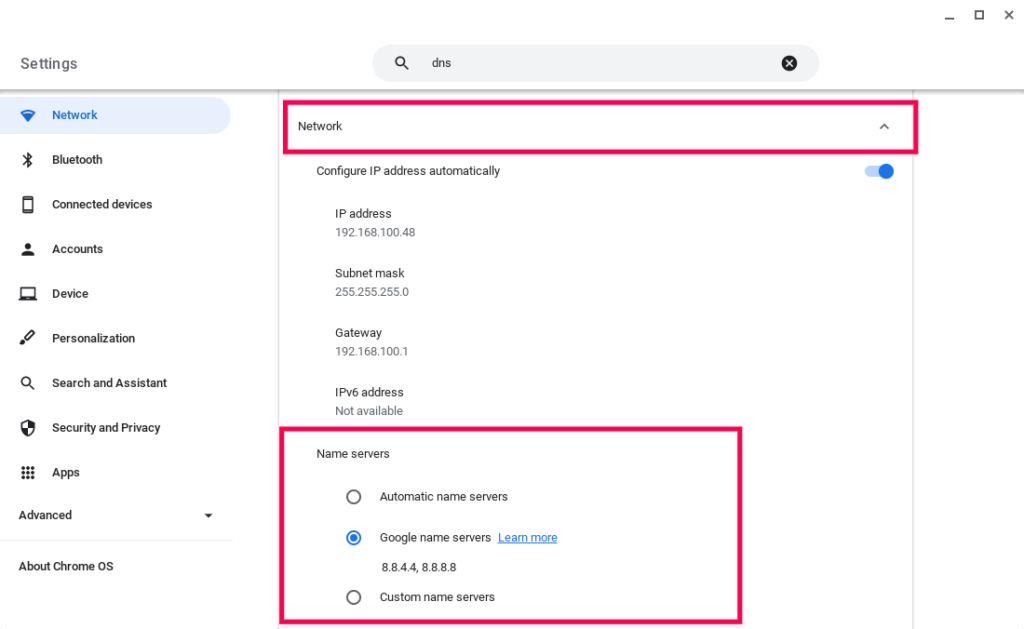Click the Settings title text
This screenshot has width=1024, height=629.
pyautogui.click(x=49, y=63)
